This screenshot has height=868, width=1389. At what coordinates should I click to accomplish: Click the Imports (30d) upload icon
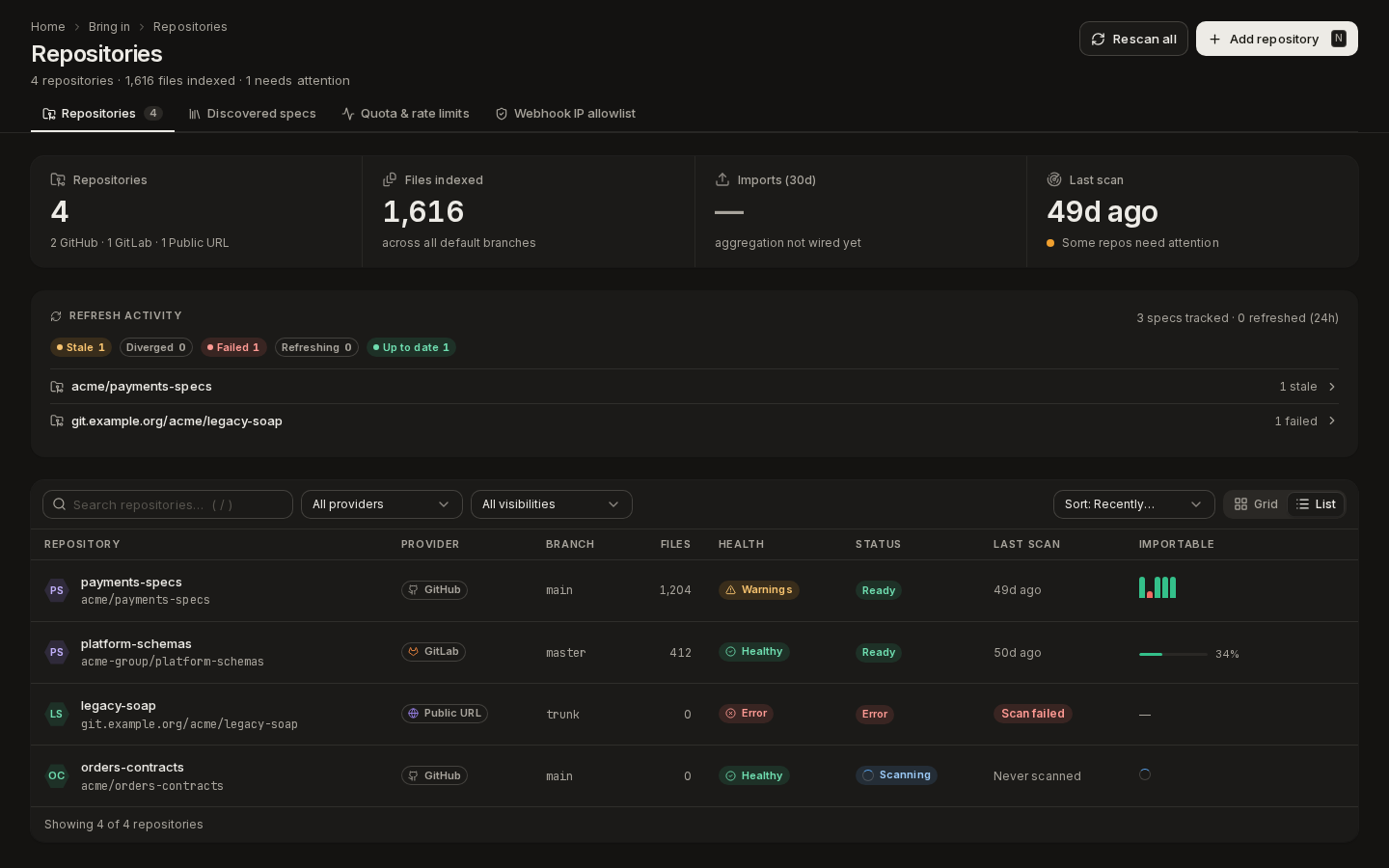tap(722, 179)
